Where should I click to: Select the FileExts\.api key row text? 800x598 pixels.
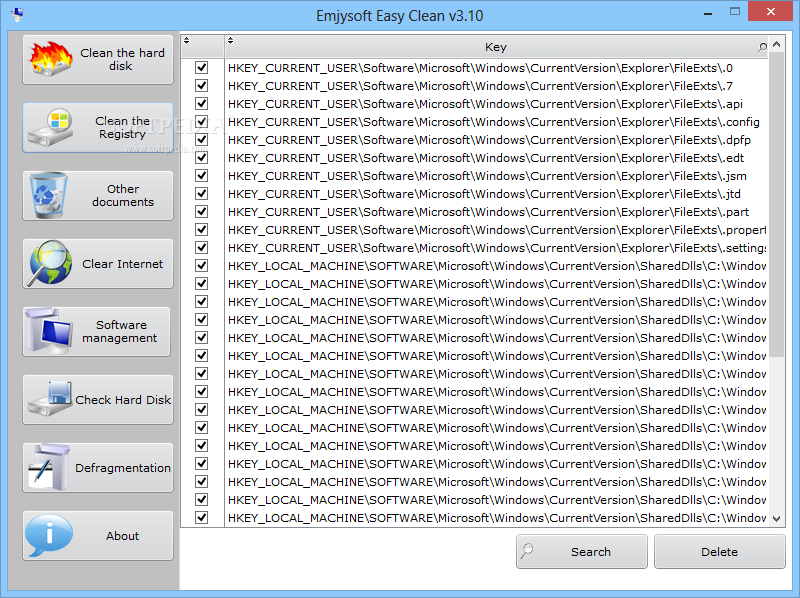tap(485, 104)
